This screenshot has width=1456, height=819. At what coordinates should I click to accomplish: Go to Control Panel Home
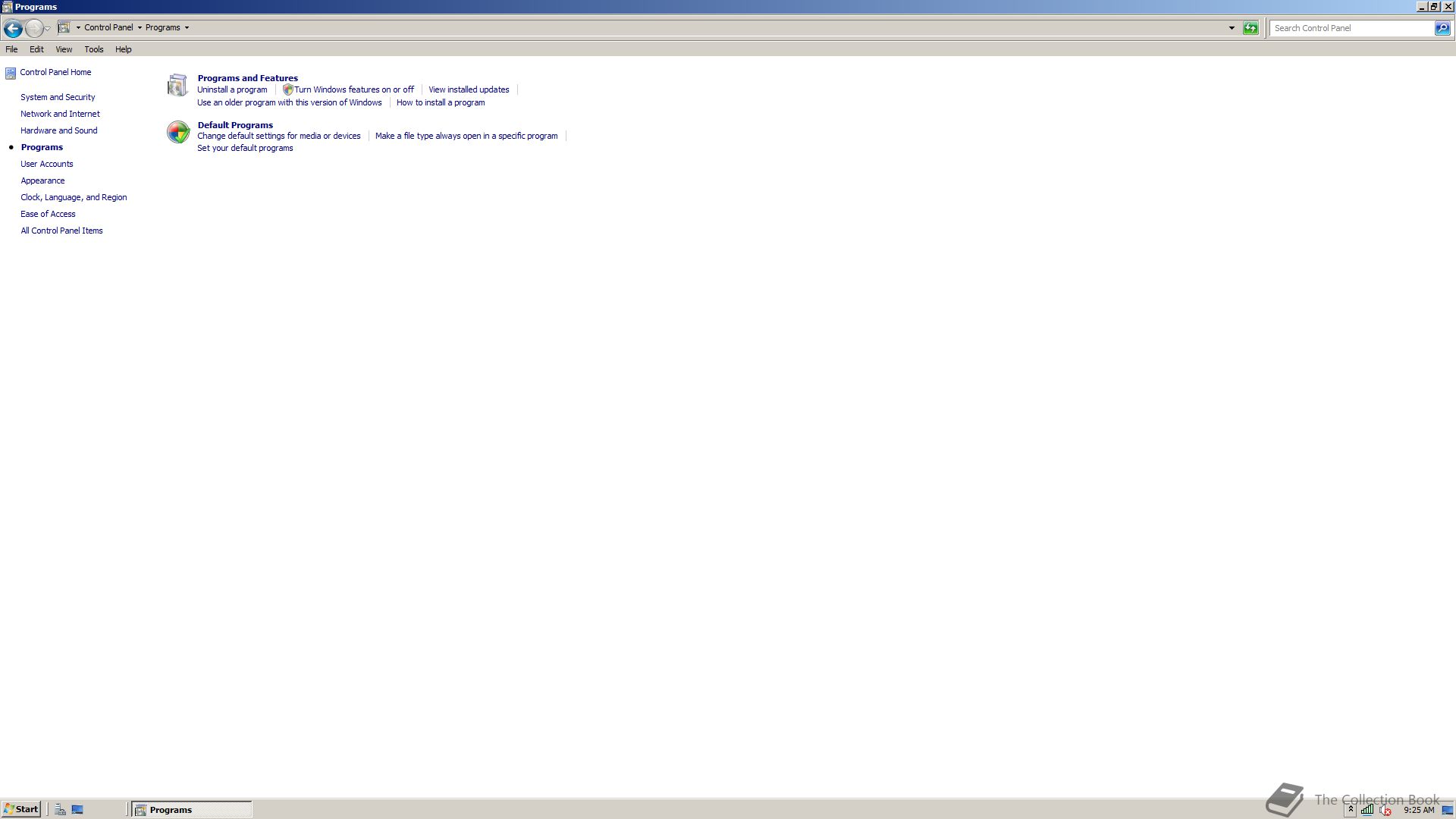click(x=55, y=72)
